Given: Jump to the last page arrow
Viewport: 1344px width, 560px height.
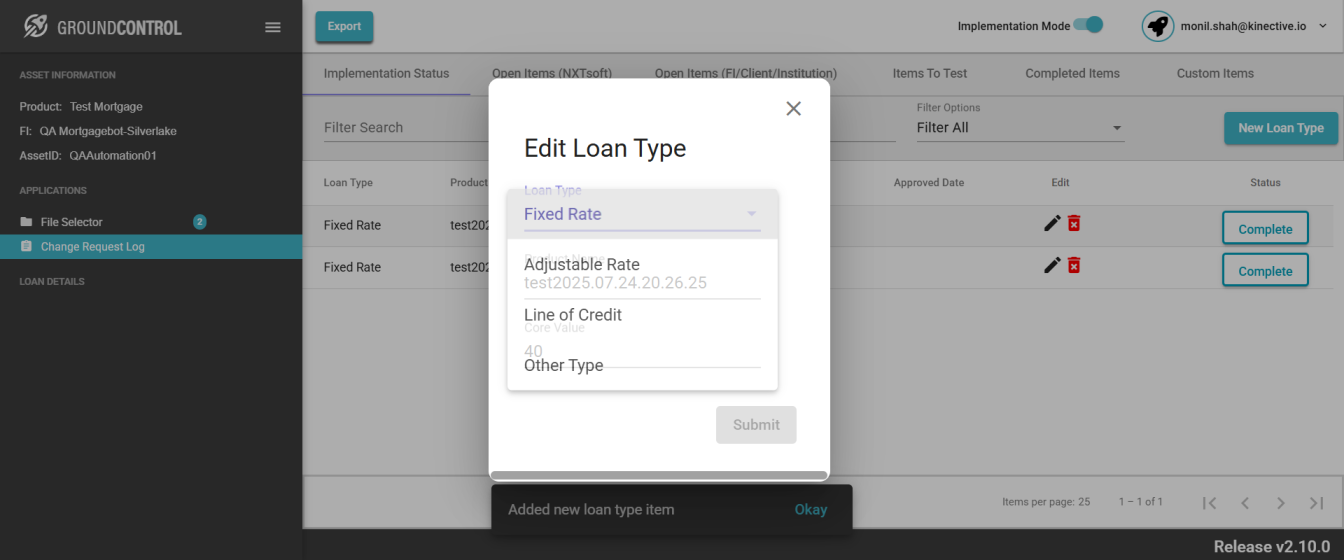Looking at the screenshot, I should coord(1317,502).
